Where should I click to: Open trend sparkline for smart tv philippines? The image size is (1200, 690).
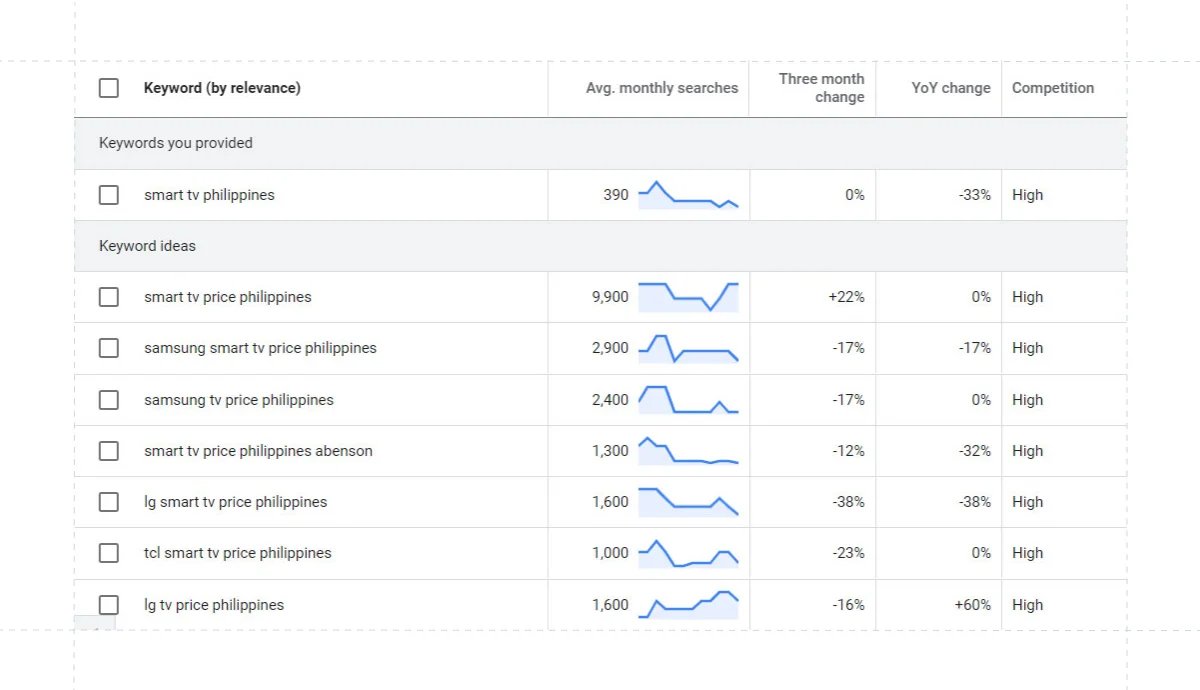(x=688, y=195)
